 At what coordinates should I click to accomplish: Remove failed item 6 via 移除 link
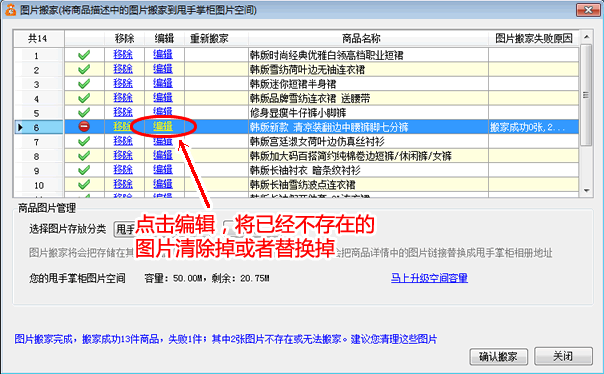click(123, 126)
